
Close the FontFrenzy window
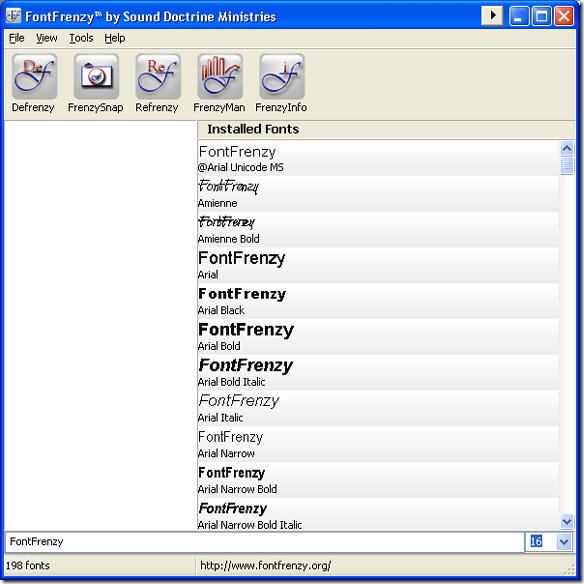[x=564, y=16]
